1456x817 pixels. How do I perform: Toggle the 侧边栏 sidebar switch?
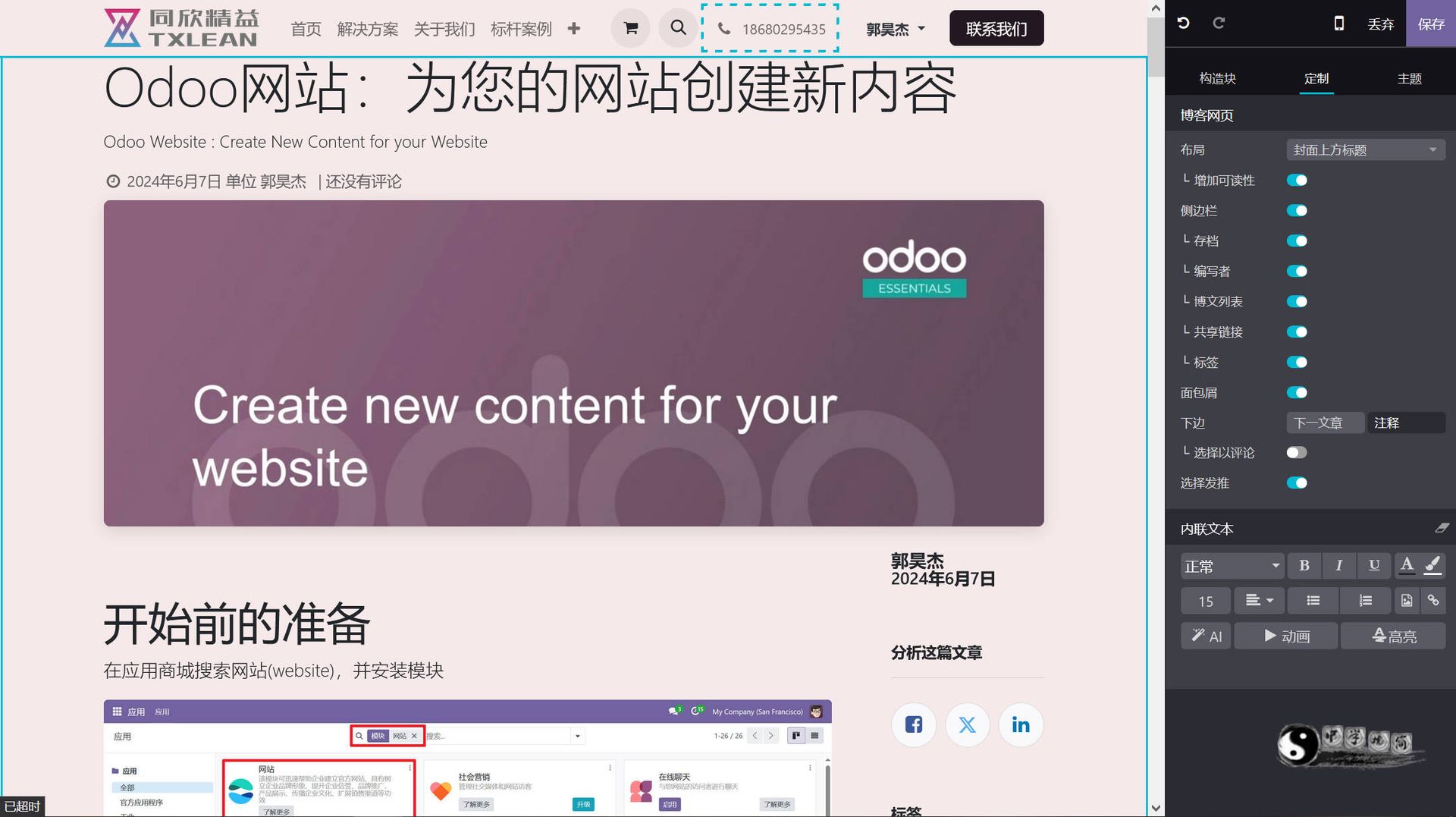tap(1297, 211)
